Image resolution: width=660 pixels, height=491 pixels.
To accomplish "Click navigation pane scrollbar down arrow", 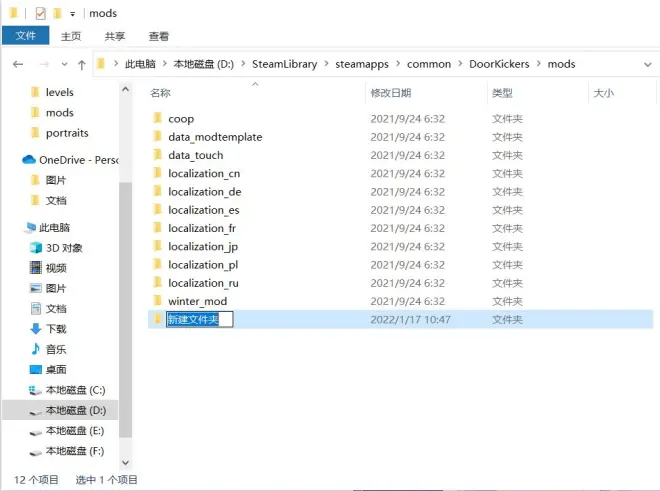I will (x=125, y=462).
